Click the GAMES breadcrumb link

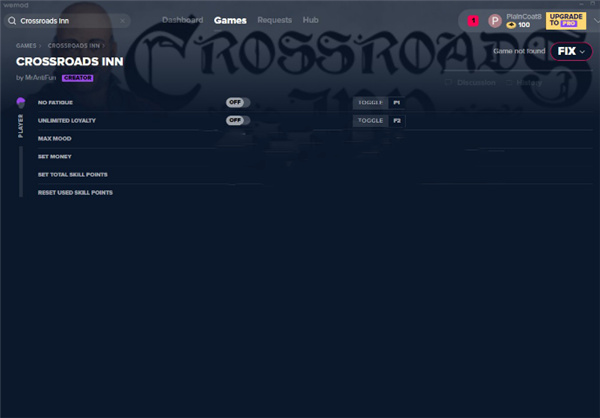[x=26, y=46]
